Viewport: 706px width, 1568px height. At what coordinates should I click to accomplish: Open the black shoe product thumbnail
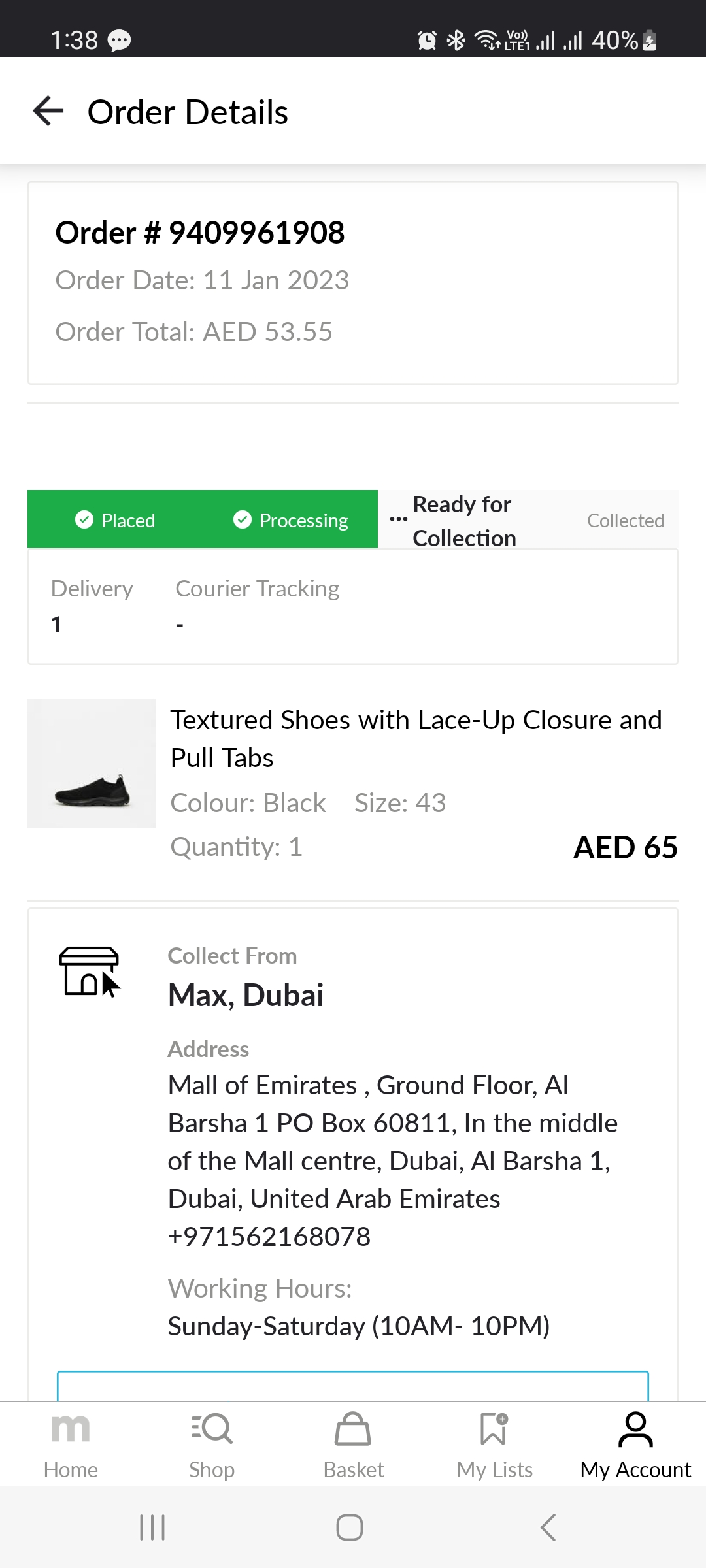(x=92, y=763)
